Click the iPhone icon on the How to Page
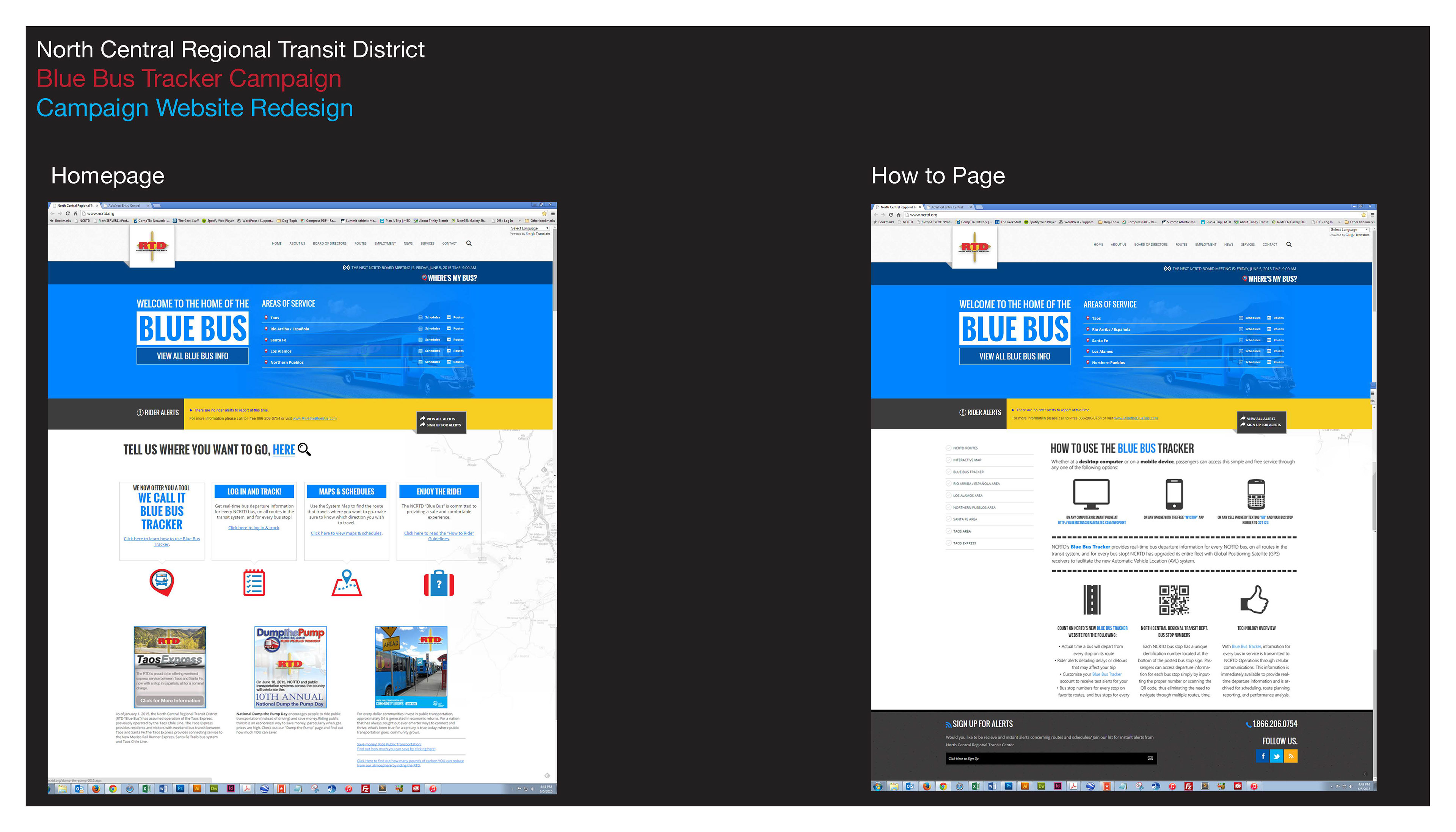 coord(1174,494)
